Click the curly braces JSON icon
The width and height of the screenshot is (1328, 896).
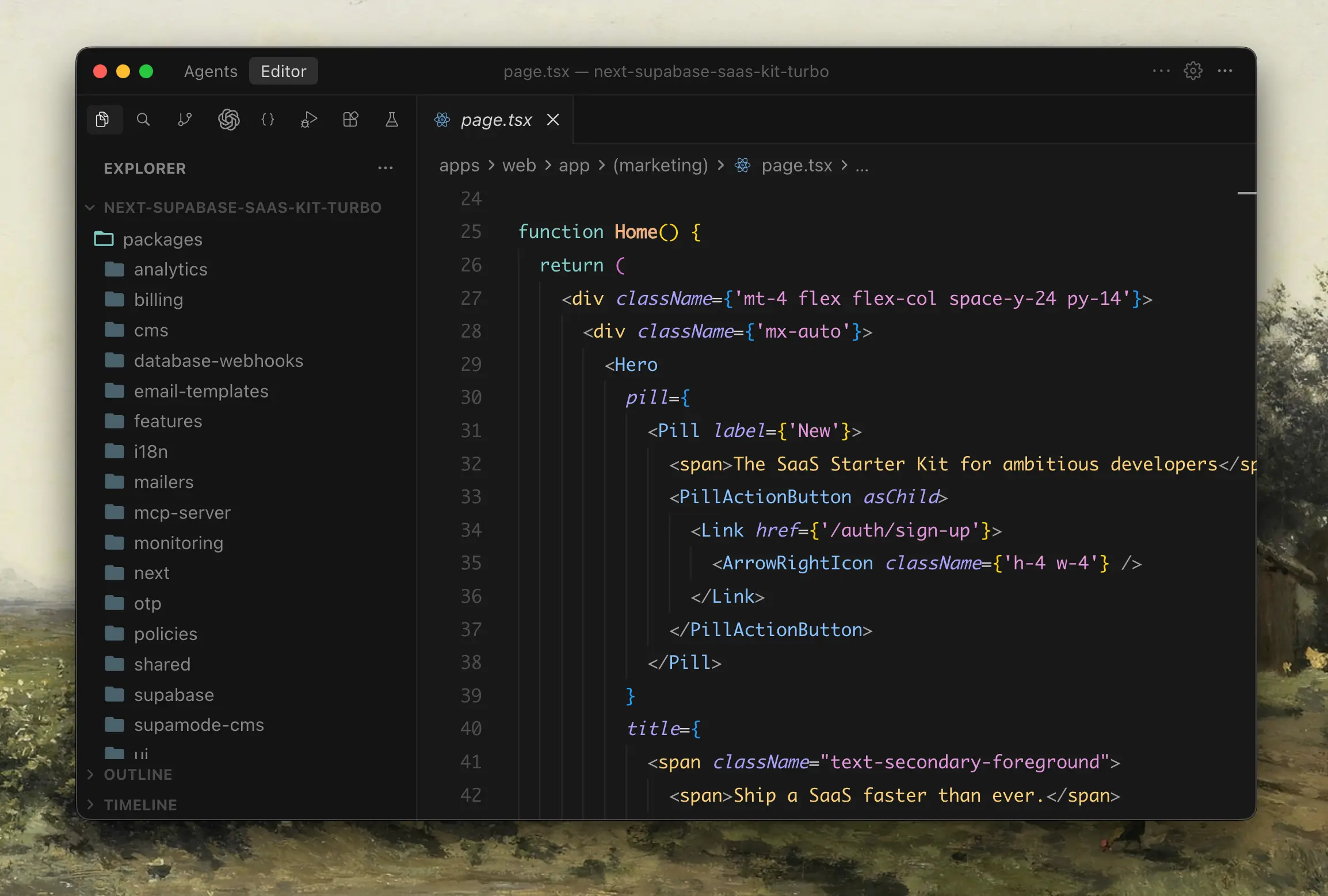pyautogui.click(x=268, y=120)
